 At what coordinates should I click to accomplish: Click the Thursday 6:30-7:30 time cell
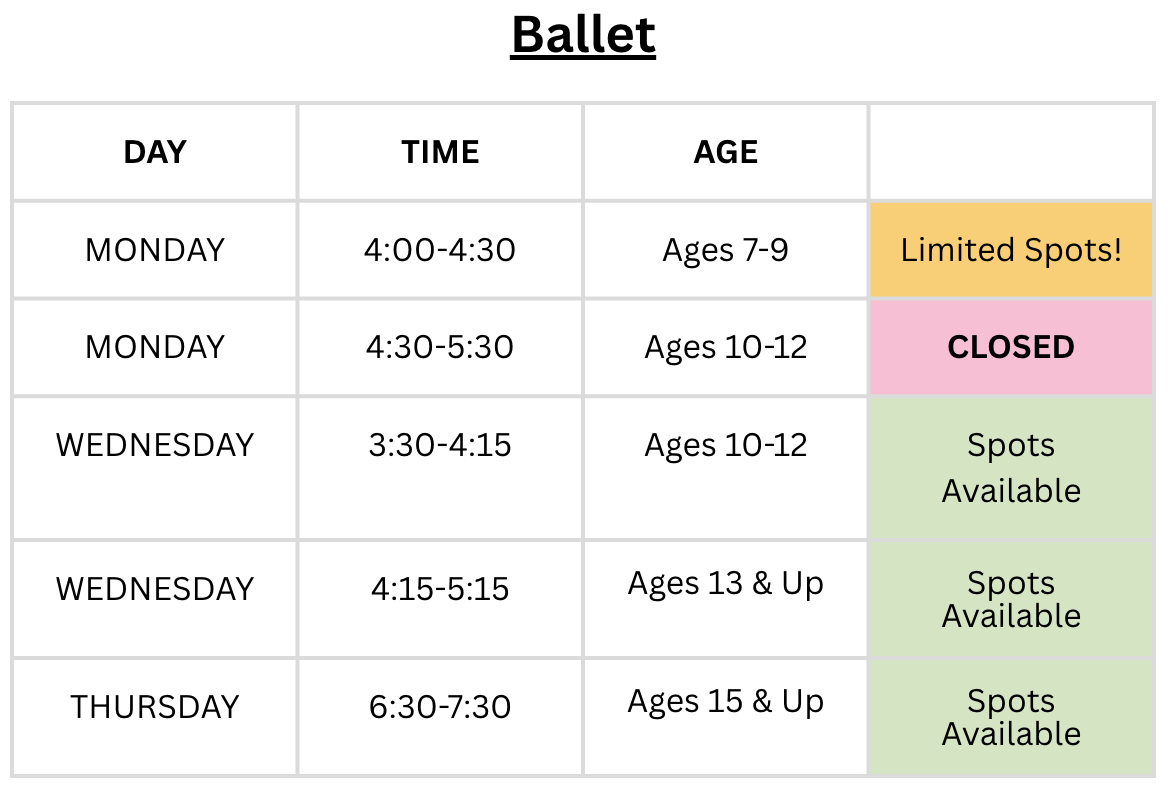pos(440,717)
